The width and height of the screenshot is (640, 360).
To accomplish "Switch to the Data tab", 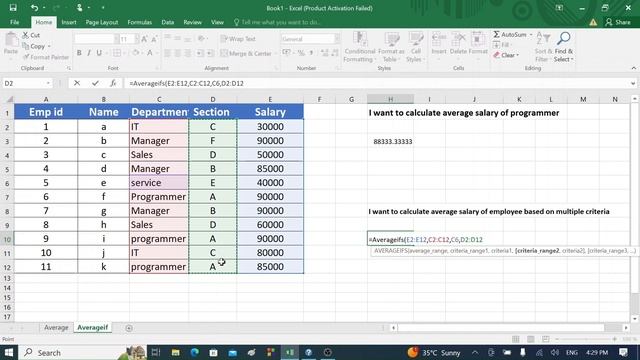I will click(167, 22).
